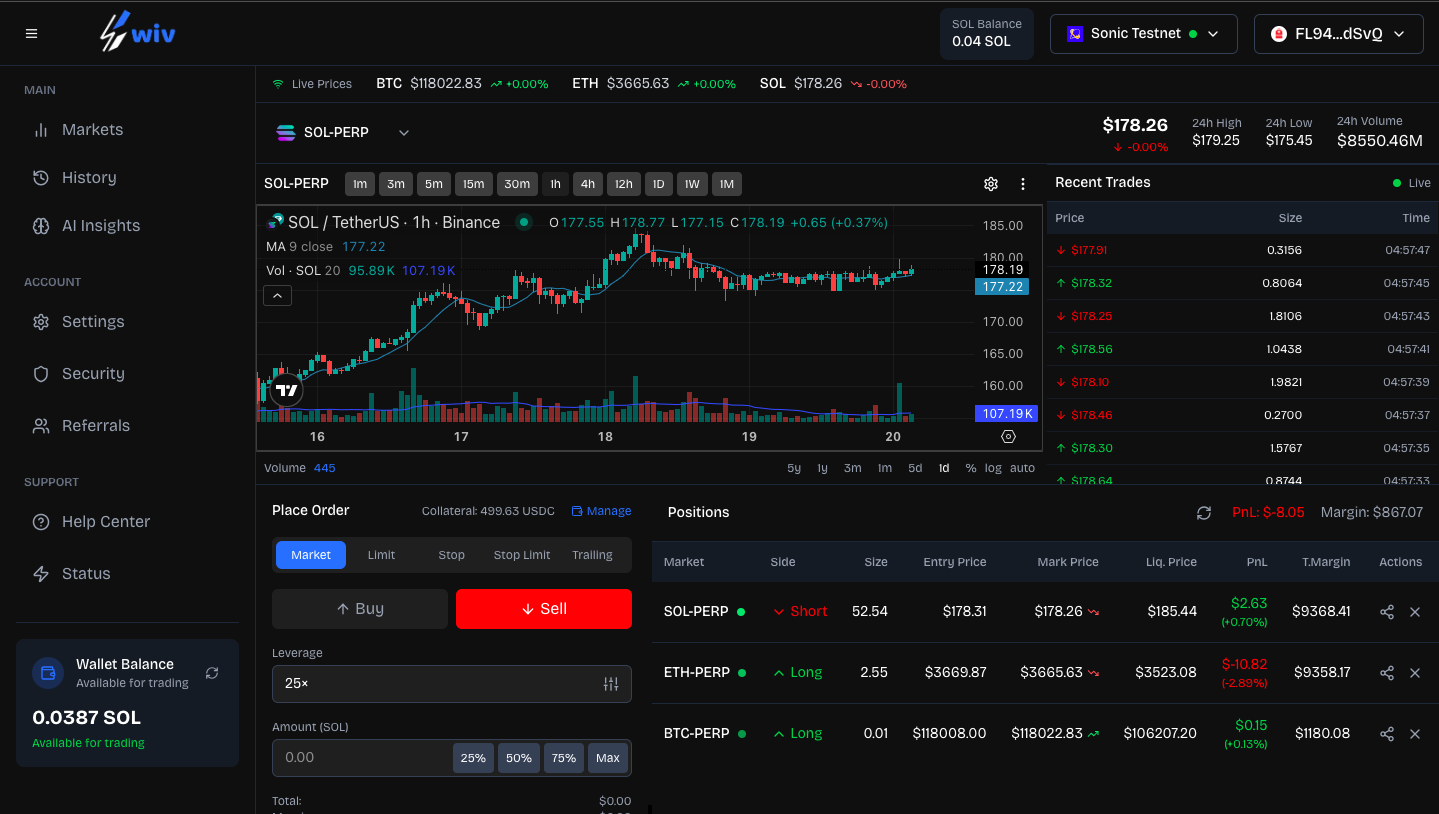This screenshot has height=814, width=1439.
Task: Toggle auto scale on the chart
Action: coord(1022,468)
